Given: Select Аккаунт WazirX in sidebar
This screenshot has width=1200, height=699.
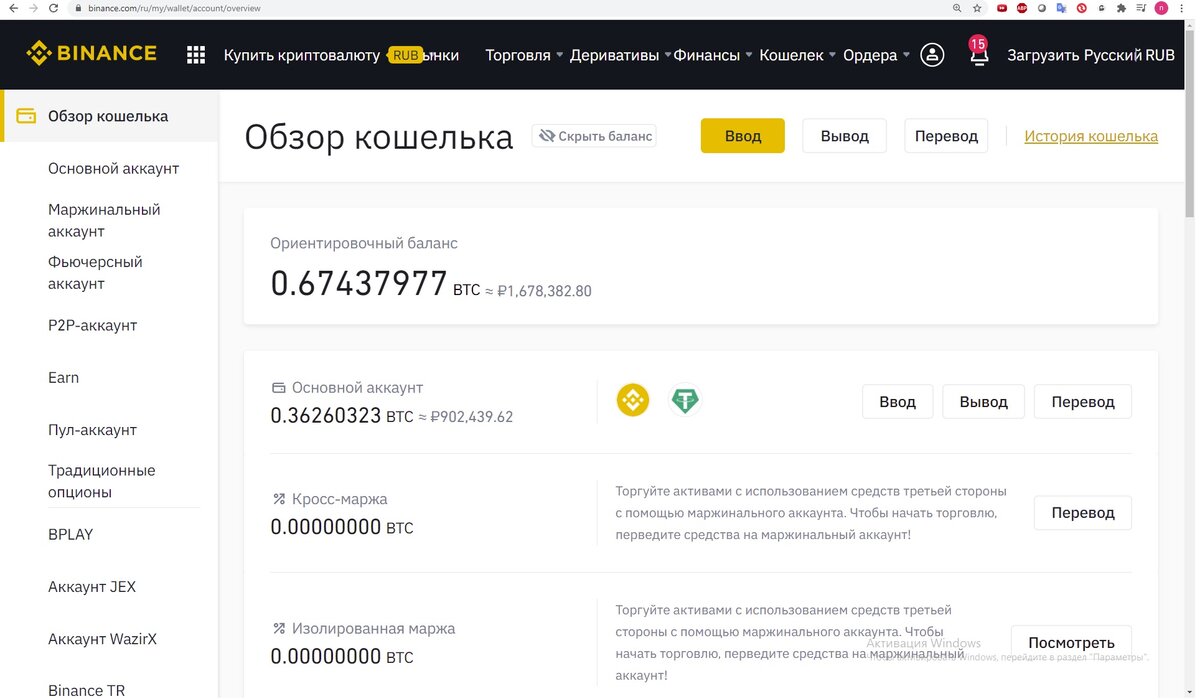Looking at the screenshot, I should tap(102, 638).
